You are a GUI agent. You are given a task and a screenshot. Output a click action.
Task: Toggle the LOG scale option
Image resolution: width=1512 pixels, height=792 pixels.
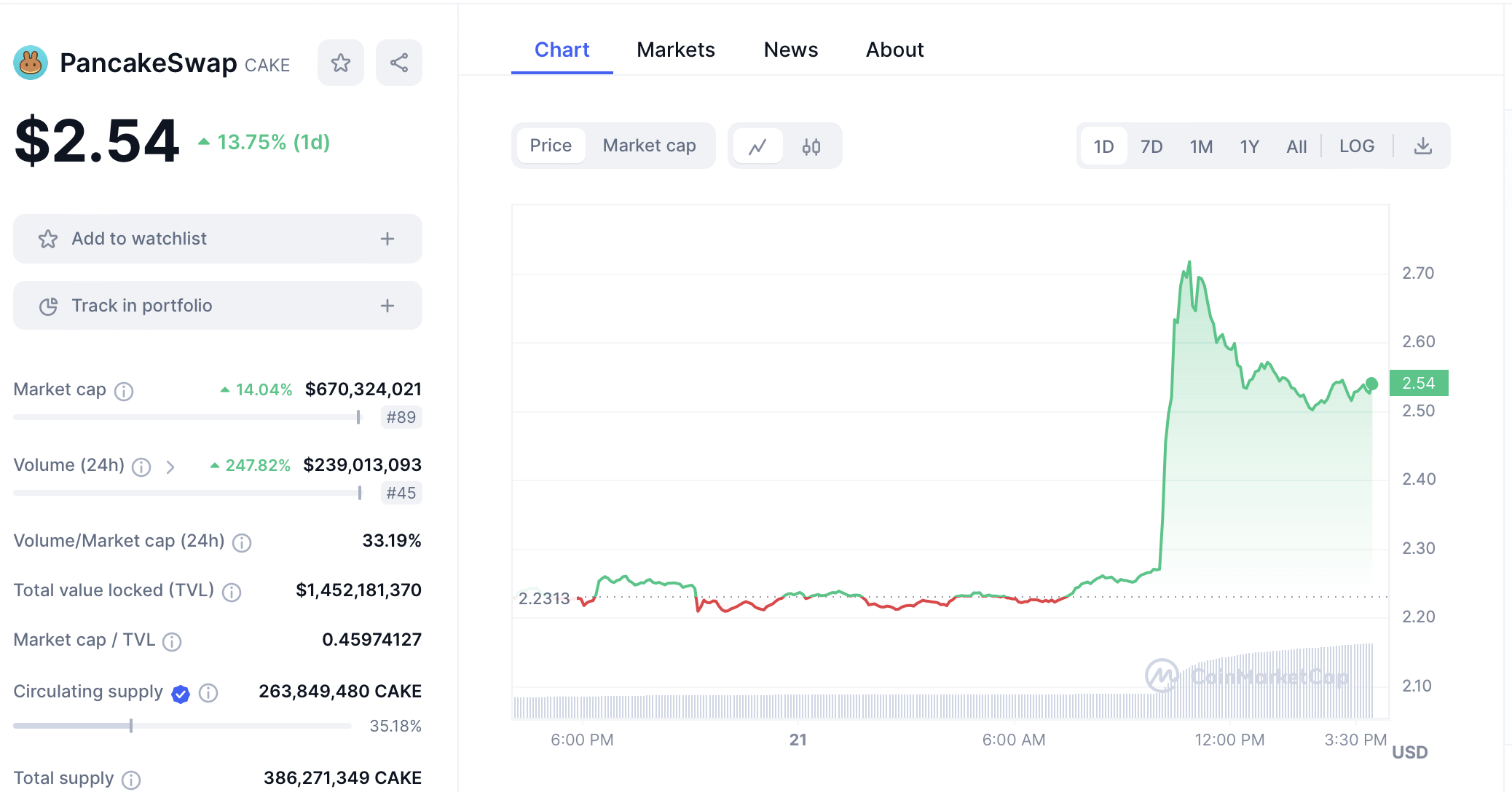point(1356,146)
